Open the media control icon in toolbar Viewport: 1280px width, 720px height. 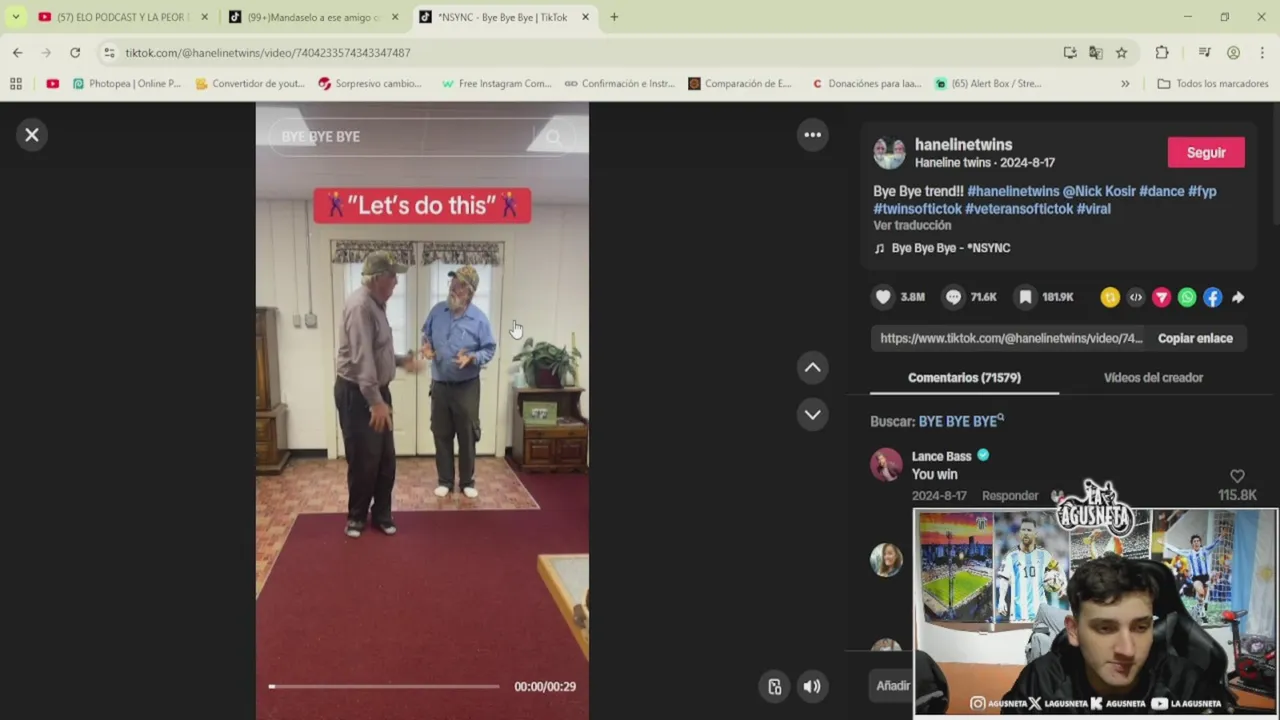(1204, 53)
